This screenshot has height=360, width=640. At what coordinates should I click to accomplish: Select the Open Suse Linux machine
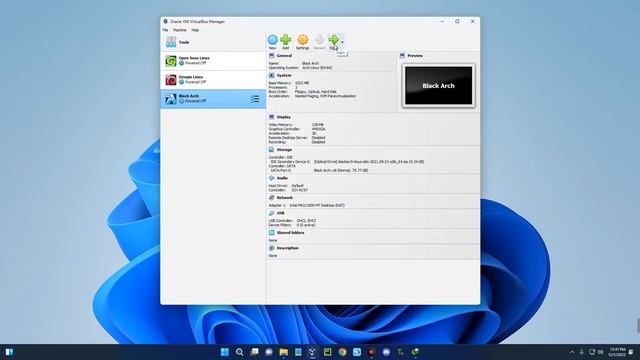pos(213,61)
